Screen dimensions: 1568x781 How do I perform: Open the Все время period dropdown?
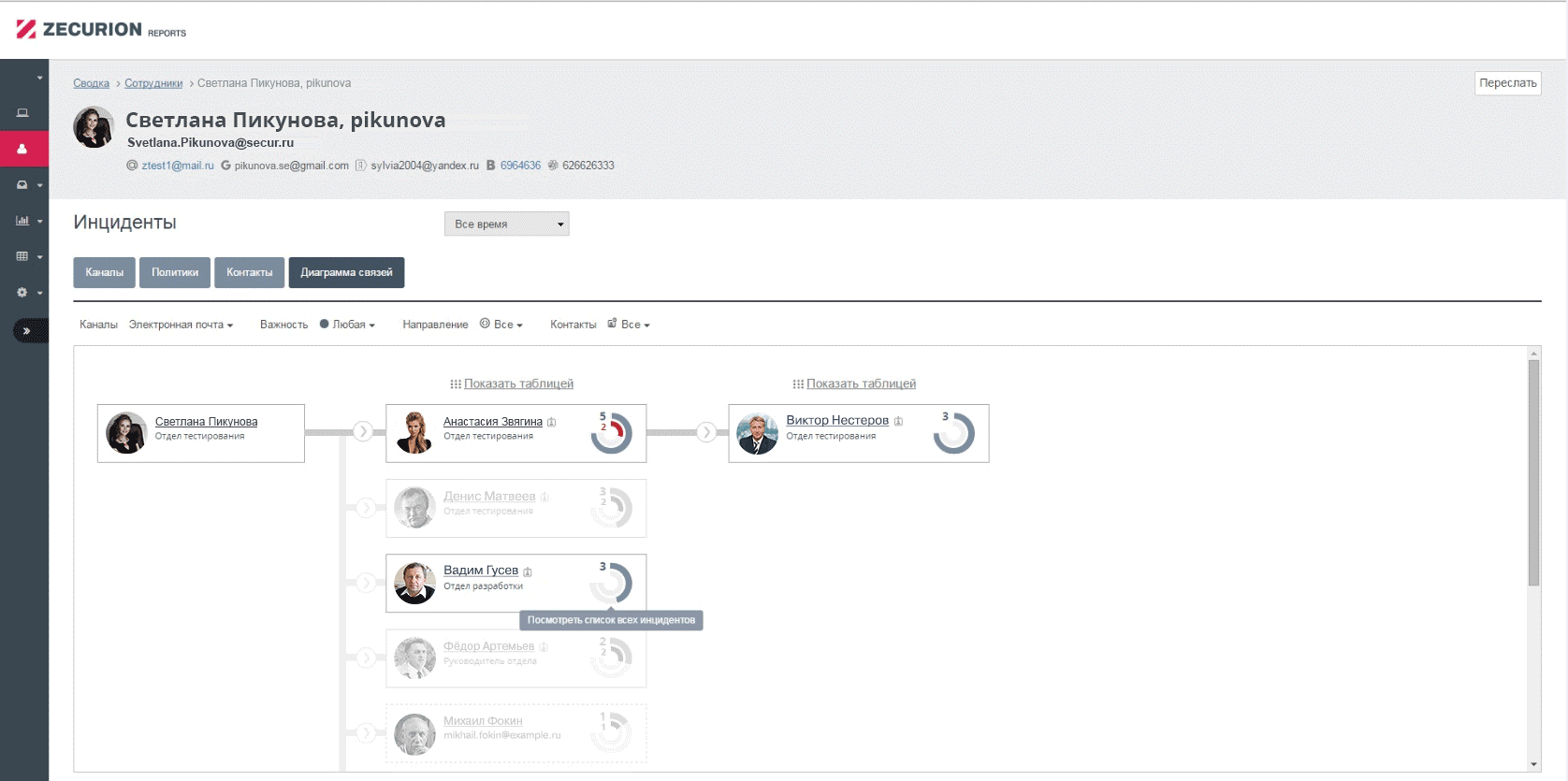[x=506, y=224]
